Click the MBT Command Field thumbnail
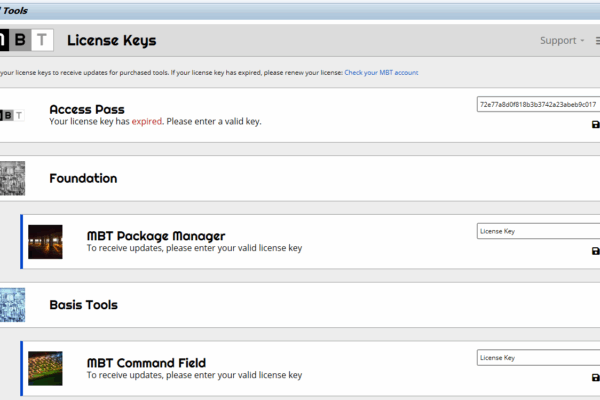The image size is (600, 400). [x=45, y=368]
